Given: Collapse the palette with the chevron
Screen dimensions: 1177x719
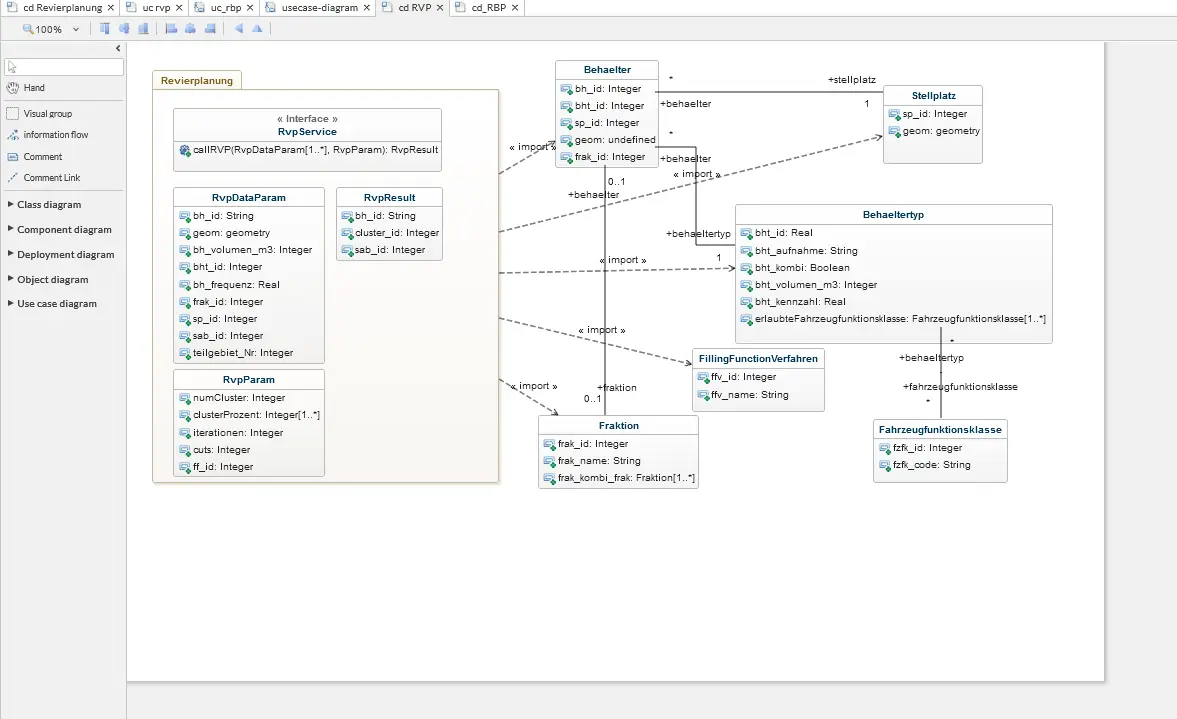Looking at the screenshot, I should (x=118, y=48).
